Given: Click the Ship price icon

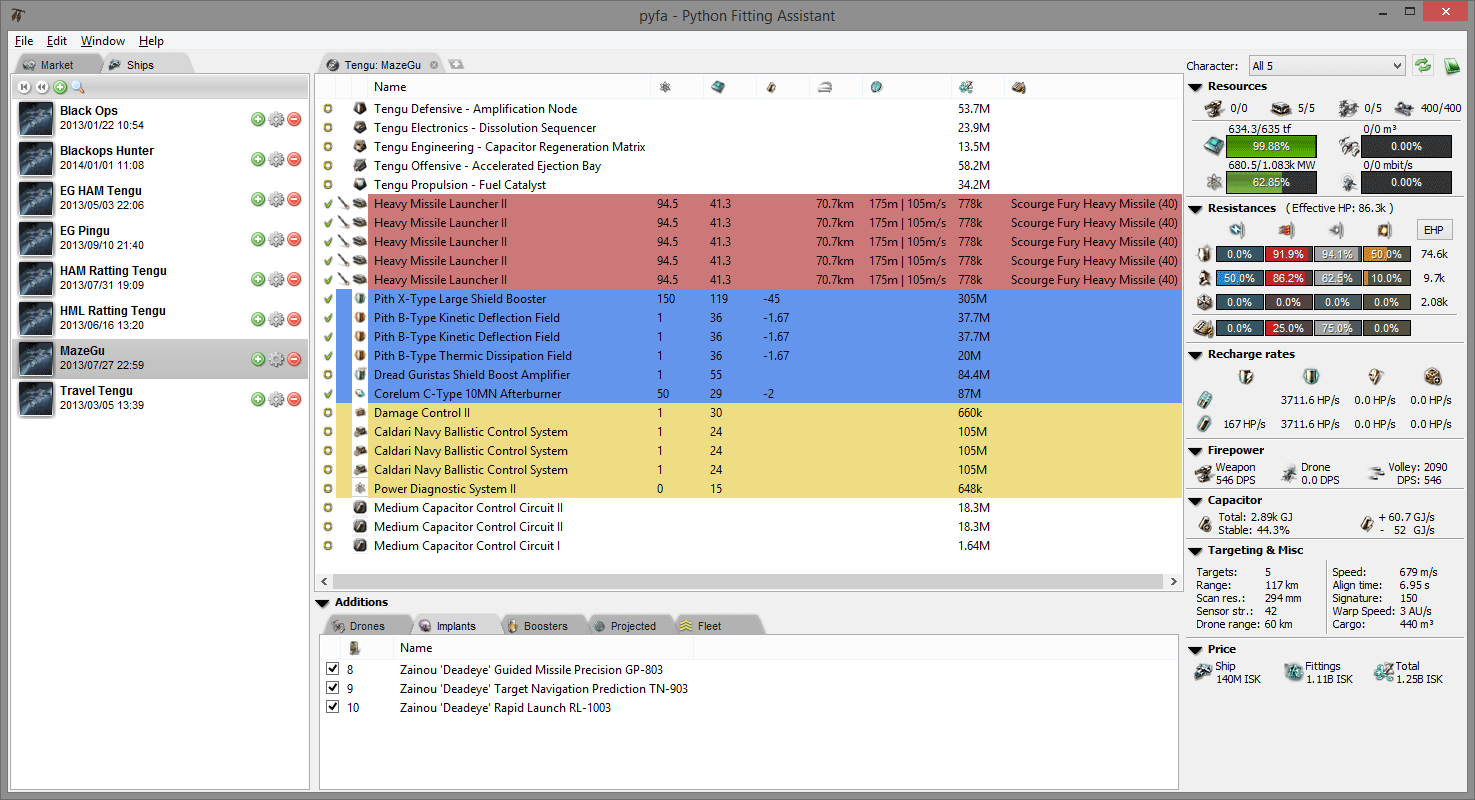Looking at the screenshot, I should point(1204,672).
